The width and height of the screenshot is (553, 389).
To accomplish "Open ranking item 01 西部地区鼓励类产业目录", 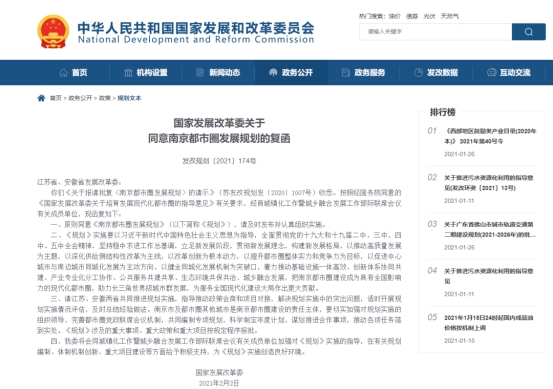I will point(490,136).
